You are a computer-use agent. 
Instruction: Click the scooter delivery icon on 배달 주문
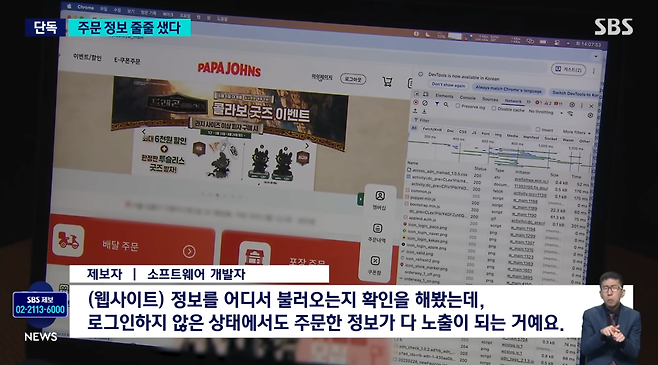(x=68, y=240)
